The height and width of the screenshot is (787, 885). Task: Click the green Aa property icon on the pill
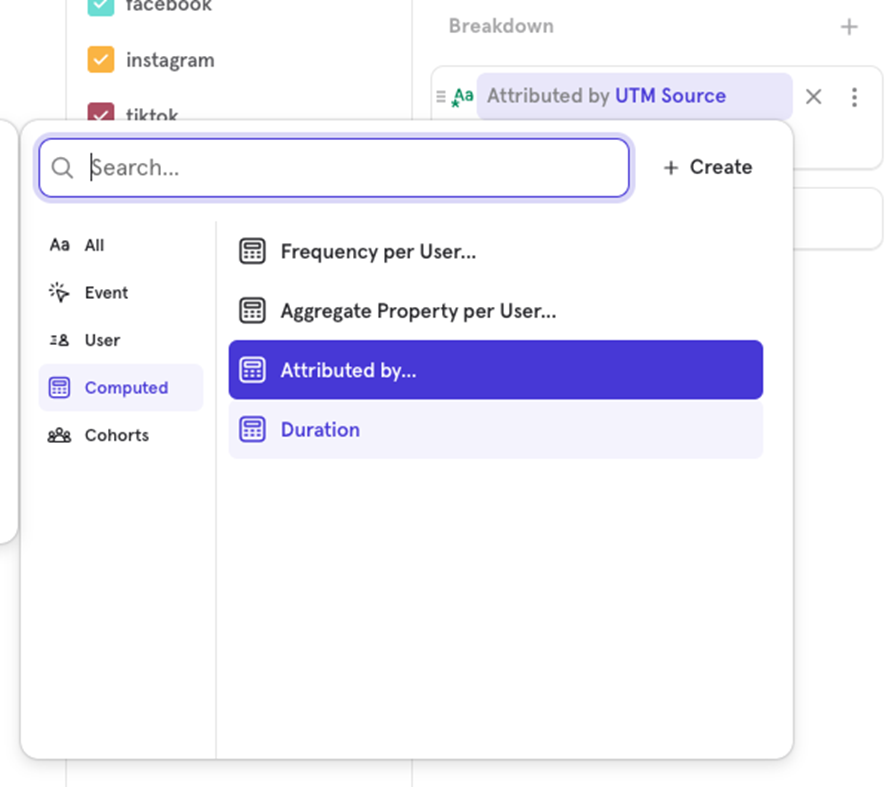pyautogui.click(x=462, y=96)
